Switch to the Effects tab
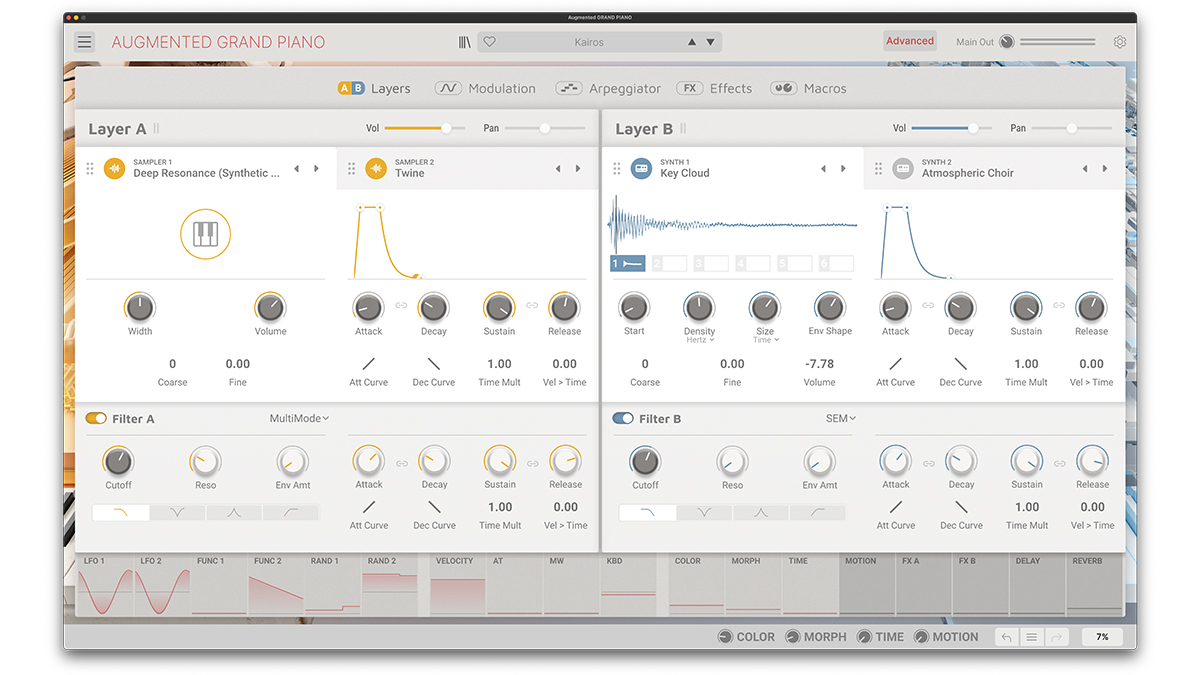Screen dimensions: 1200x675 coord(714,88)
